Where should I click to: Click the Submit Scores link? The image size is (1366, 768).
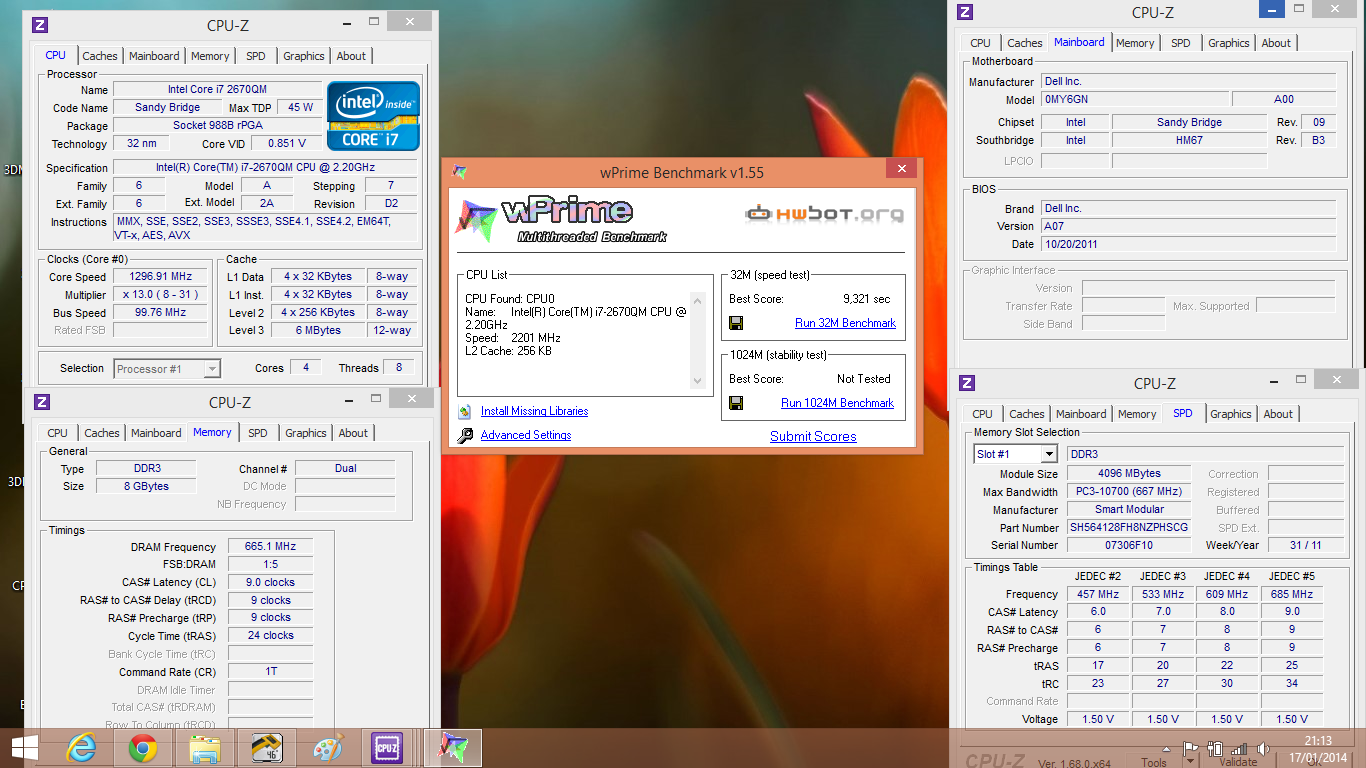(813, 436)
